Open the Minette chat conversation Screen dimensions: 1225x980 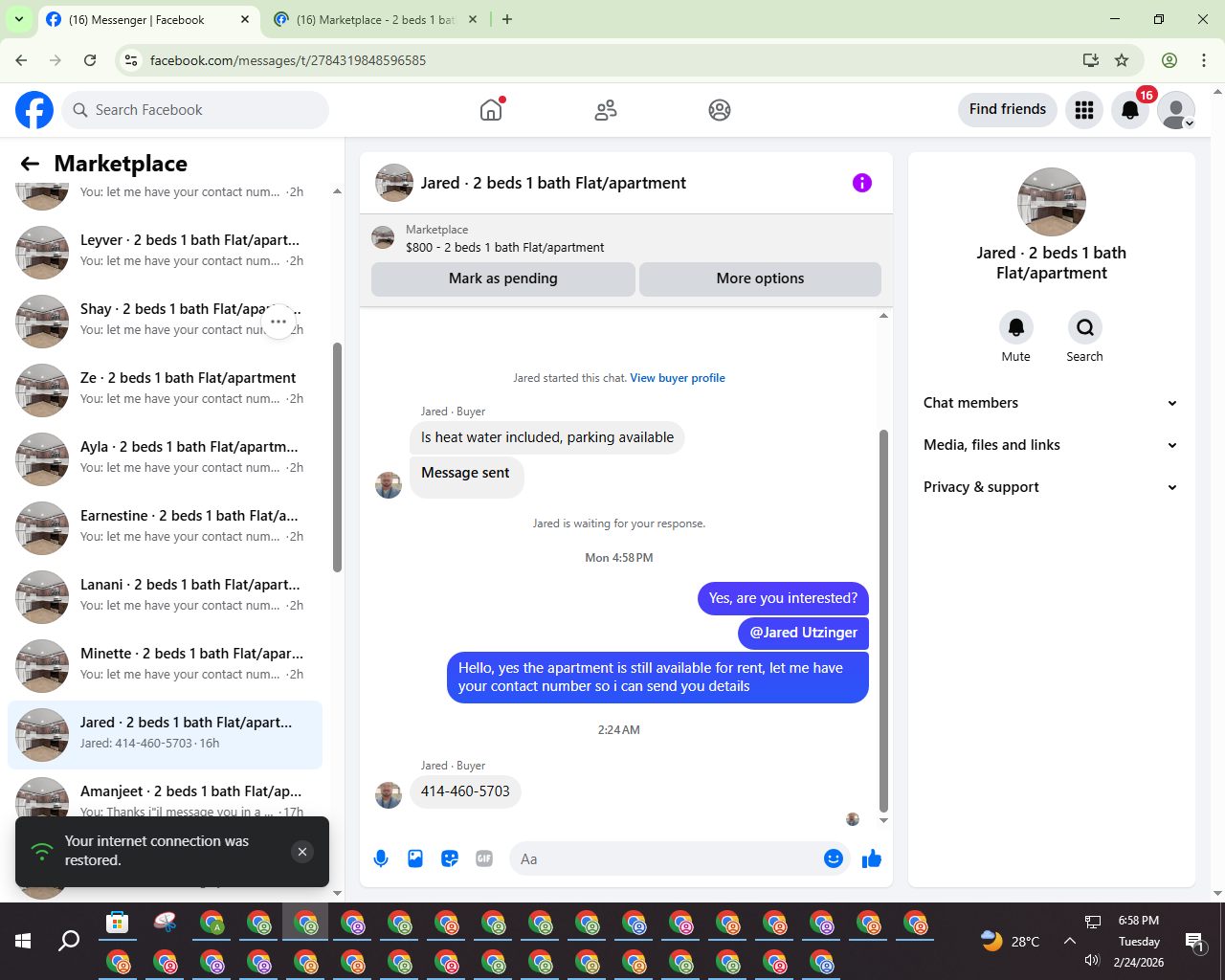pyautogui.click(x=165, y=666)
